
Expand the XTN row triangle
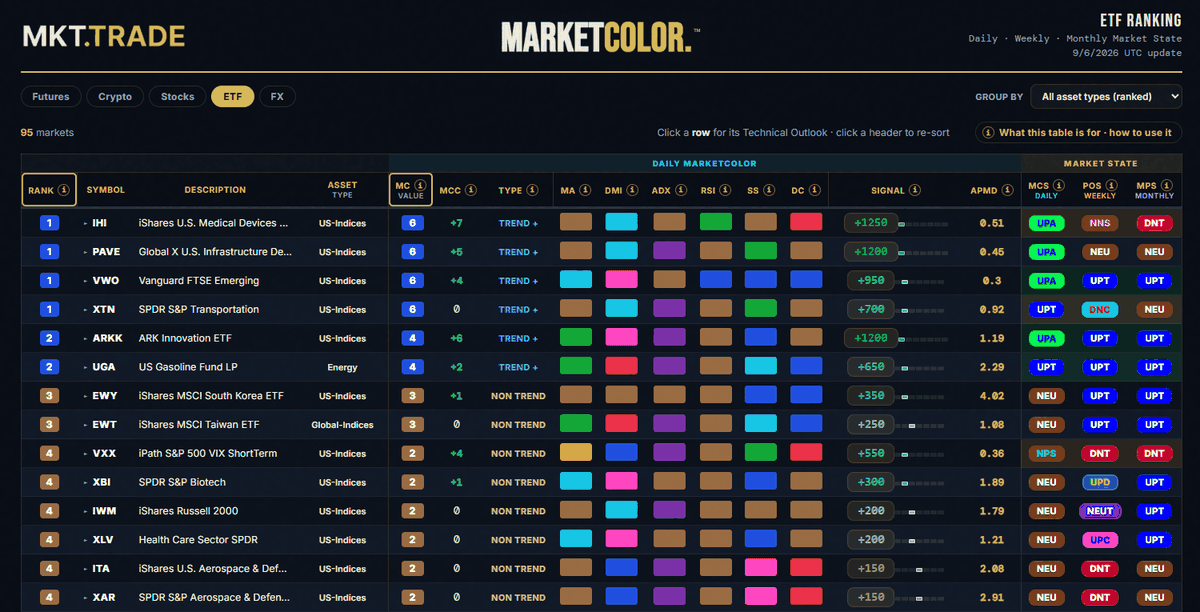pyautogui.click(x=85, y=310)
